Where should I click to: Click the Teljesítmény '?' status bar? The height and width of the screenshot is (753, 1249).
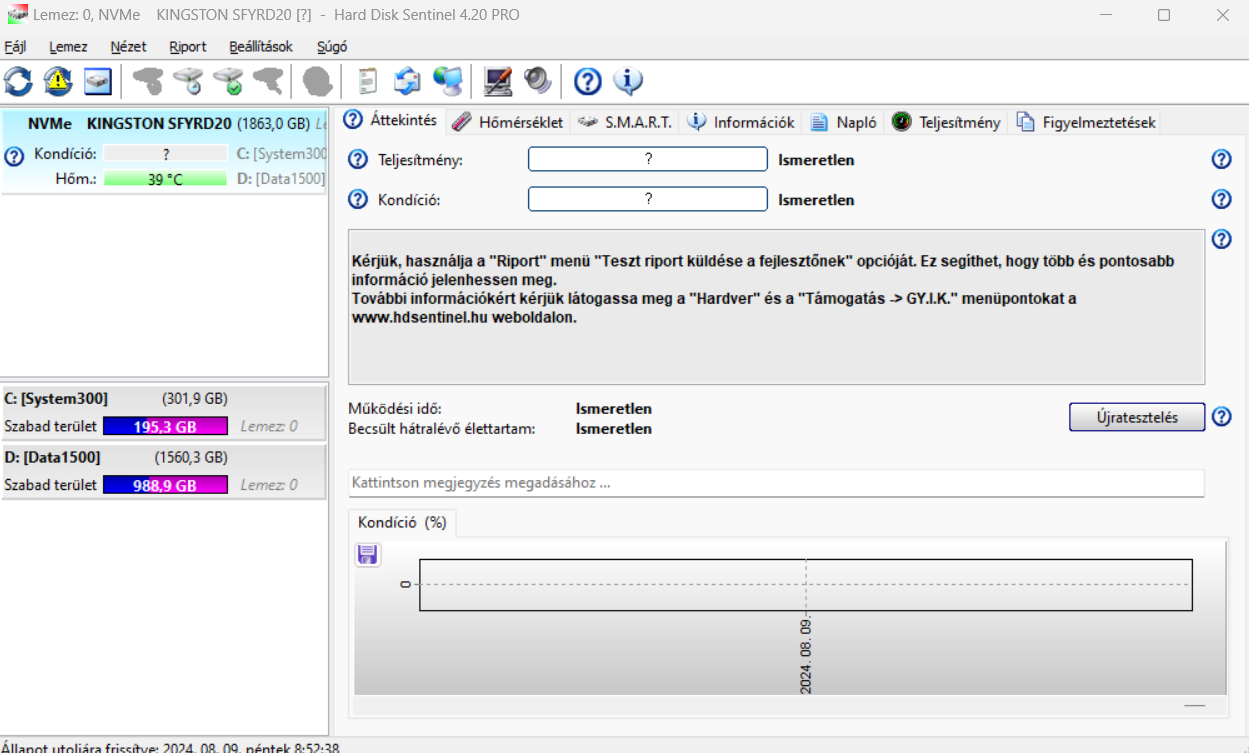(648, 160)
